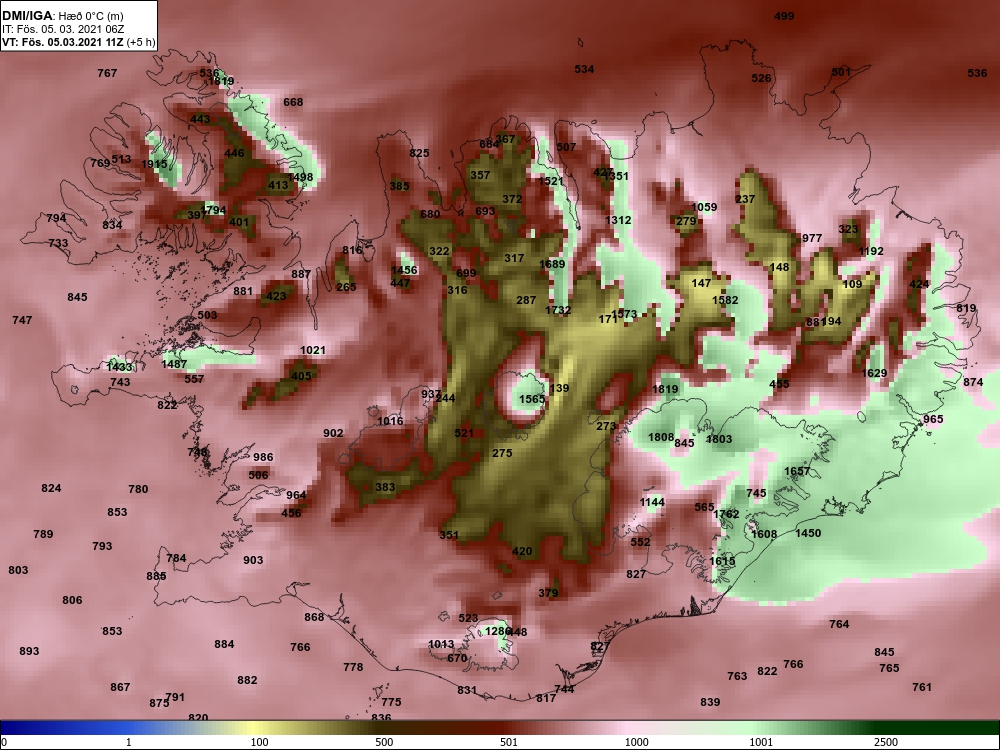Click the map value 839
This screenshot has height=750, width=1000.
click(x=710, y=702)
